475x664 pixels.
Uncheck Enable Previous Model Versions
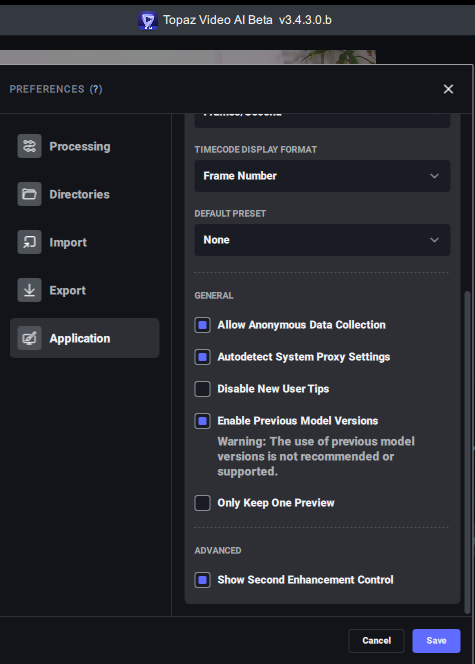(x=202, y=421)
